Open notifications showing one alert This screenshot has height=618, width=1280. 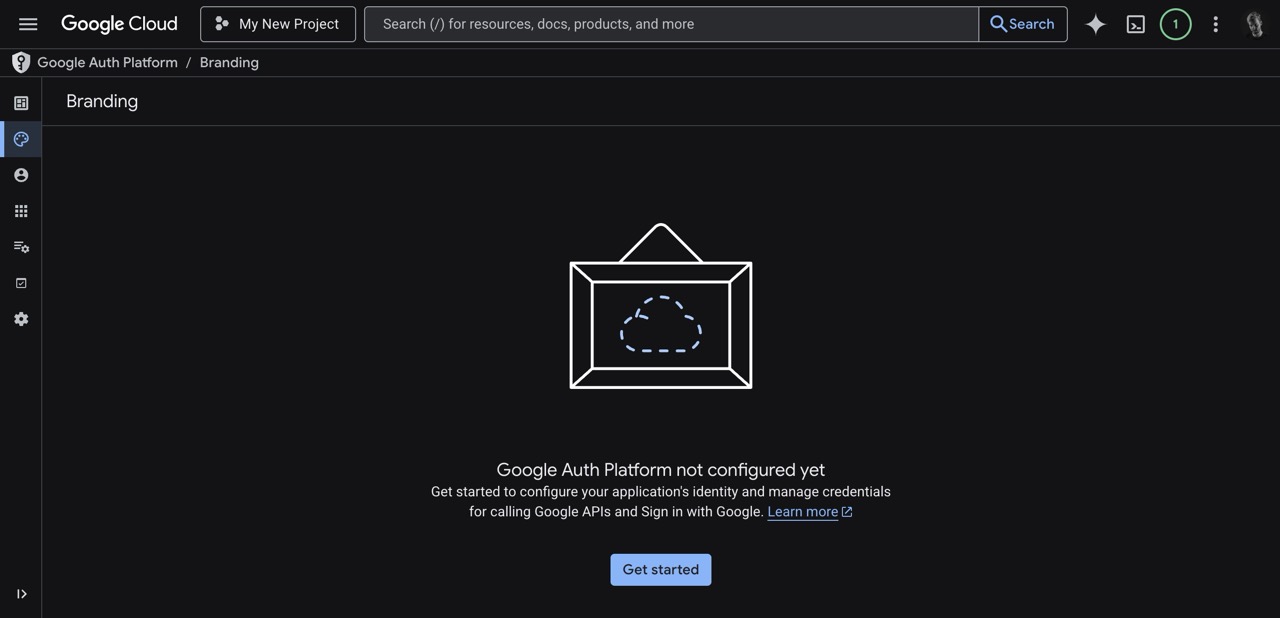pos(1175,23)
